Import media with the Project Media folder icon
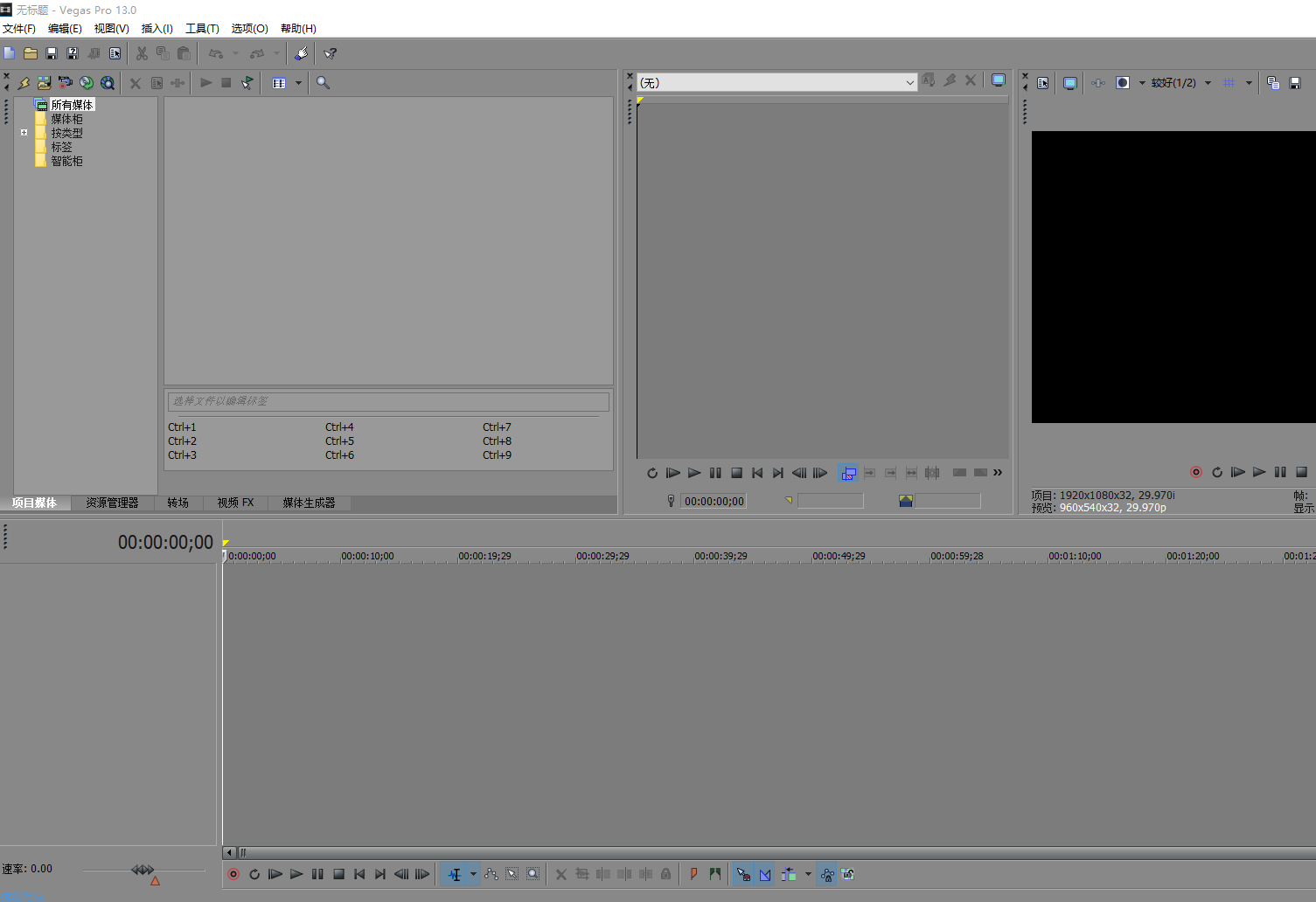The height and width of the screenshot is (902, 1316). click(x=45, y=83)
